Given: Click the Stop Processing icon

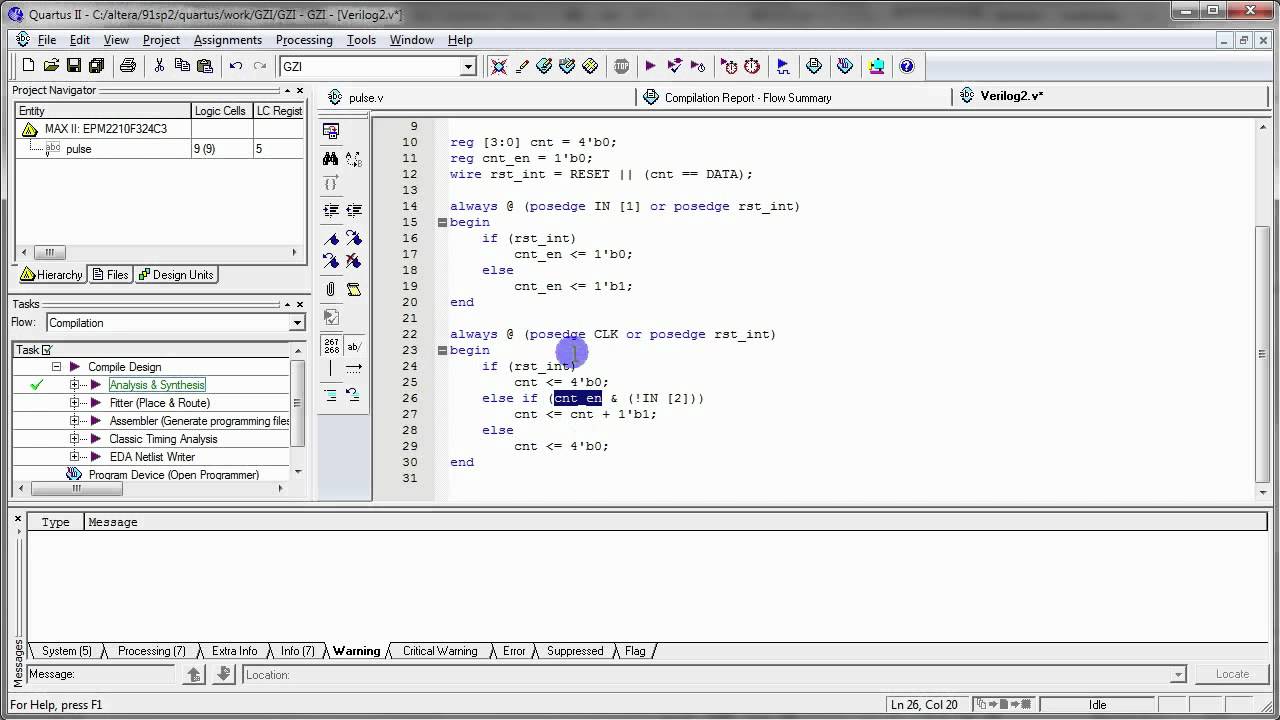Looking at the screenshot, I should 621,66.
